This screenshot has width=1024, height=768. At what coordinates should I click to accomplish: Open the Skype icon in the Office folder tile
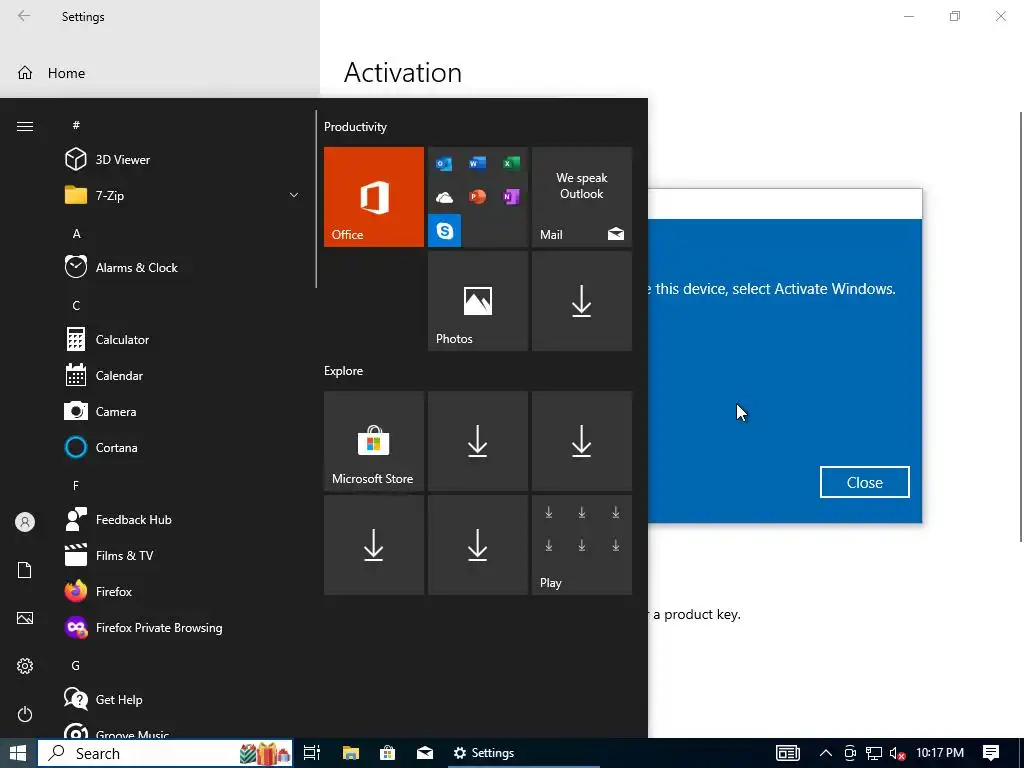coord(445,231)
